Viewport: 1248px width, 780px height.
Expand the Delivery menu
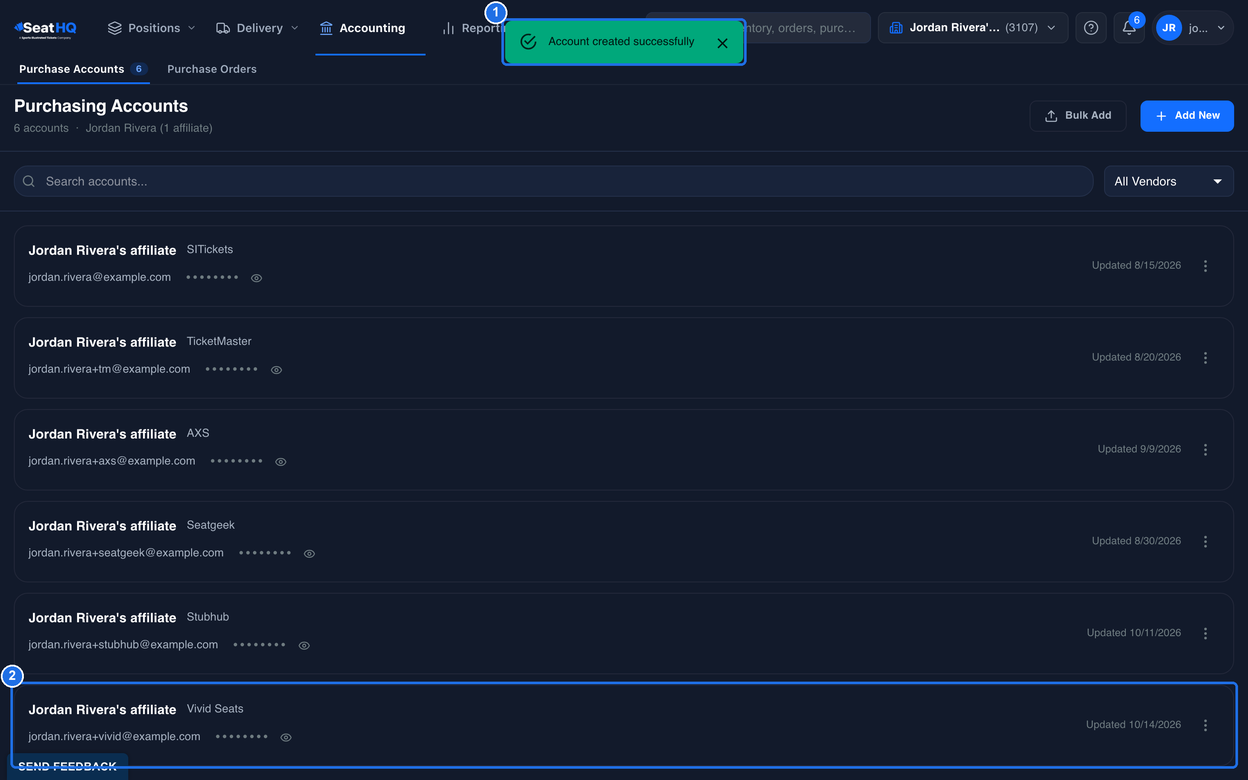pos(258,28)
